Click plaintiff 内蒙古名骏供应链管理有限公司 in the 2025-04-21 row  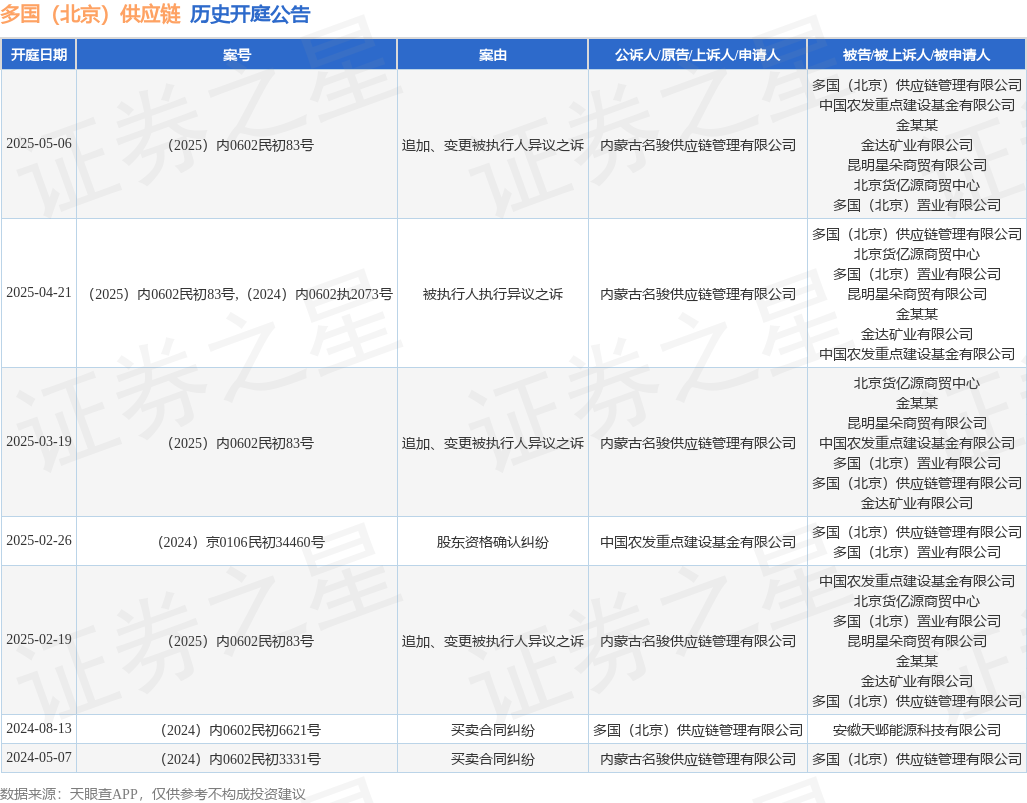pos(698,294)
